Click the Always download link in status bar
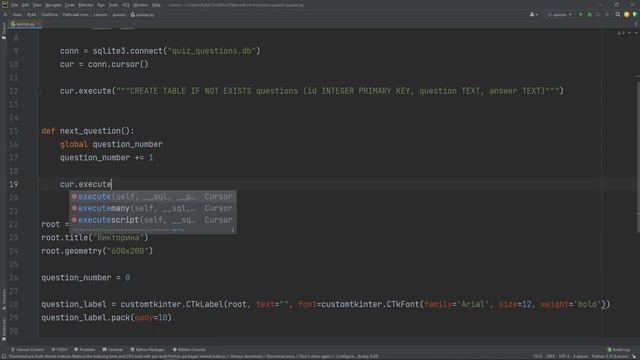 pyautogui.click(x=247, y=357)
